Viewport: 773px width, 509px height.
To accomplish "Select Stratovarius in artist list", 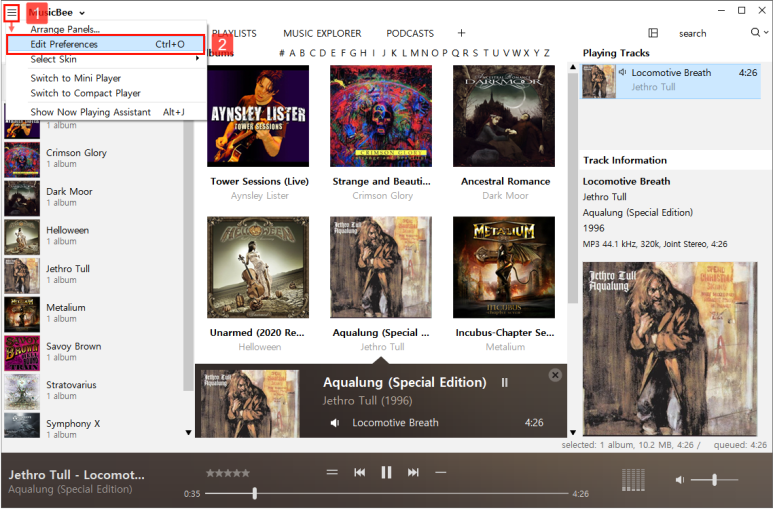I will click(94, 391).
